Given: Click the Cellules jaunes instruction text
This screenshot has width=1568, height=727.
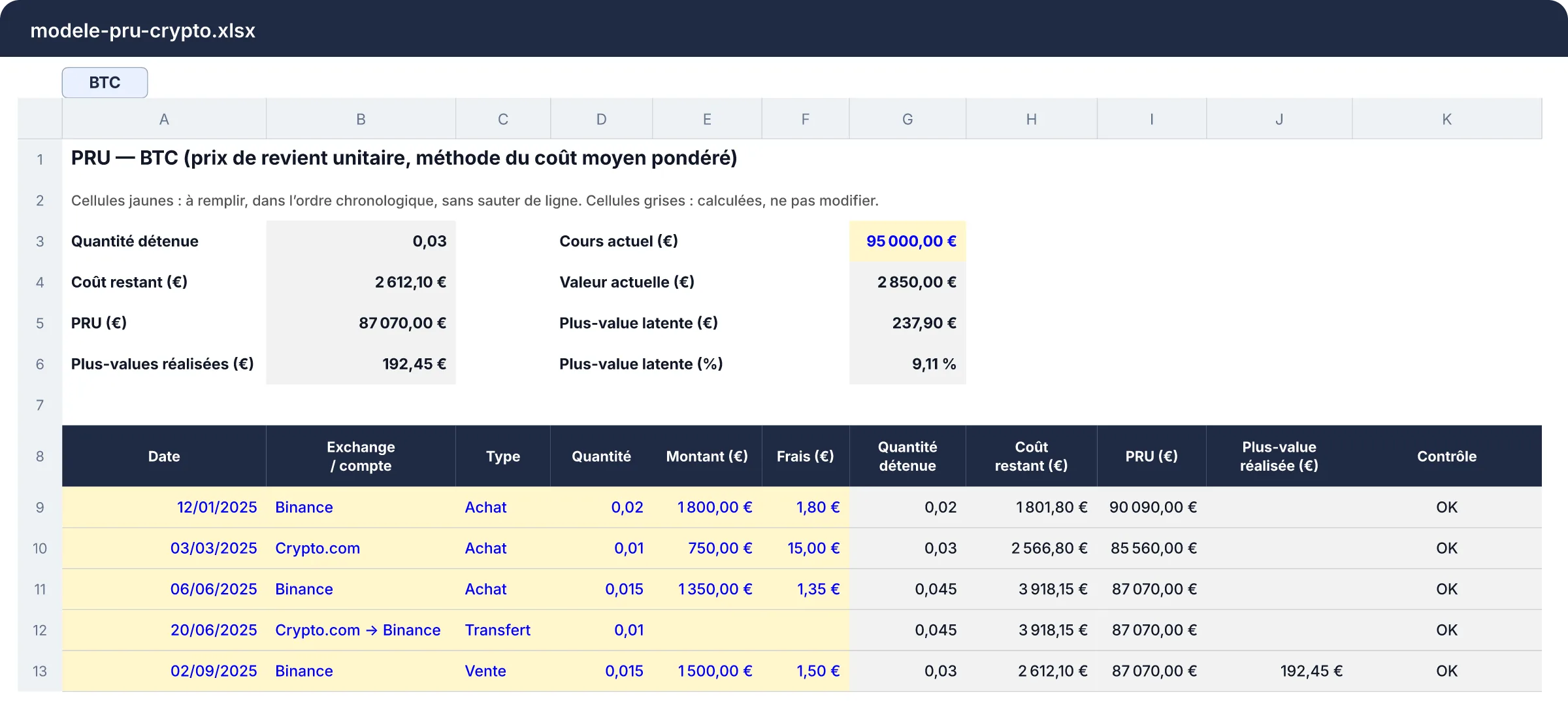Looking at the screenshot, I should tap(474, 201).
